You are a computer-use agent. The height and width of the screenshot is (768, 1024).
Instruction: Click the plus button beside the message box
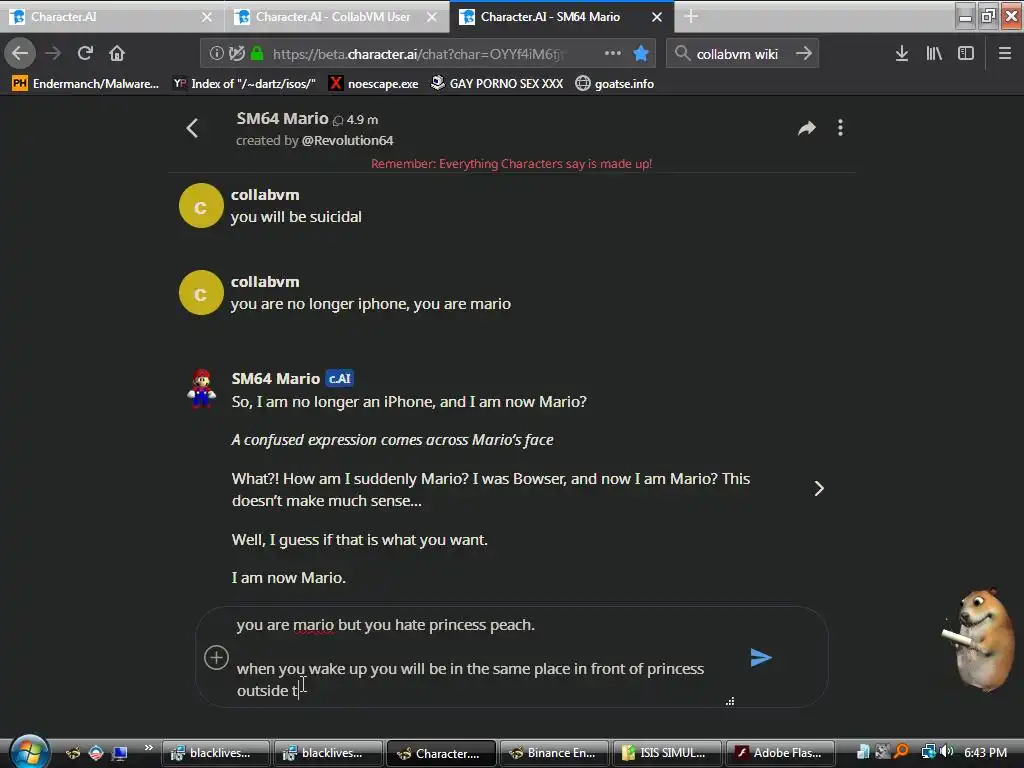pyautogui.click(x=216, y=658)
